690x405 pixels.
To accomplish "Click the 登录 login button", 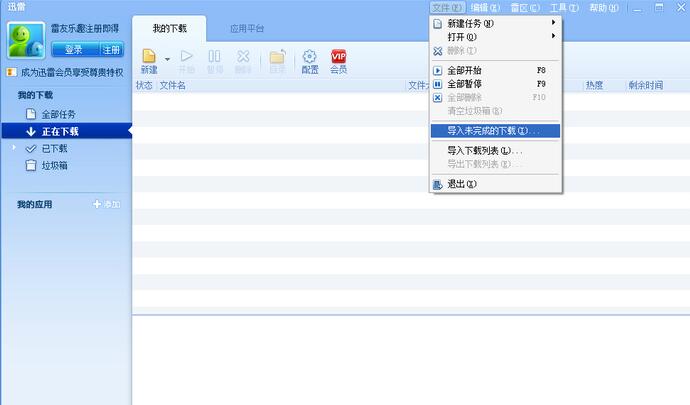I will 75,50.
